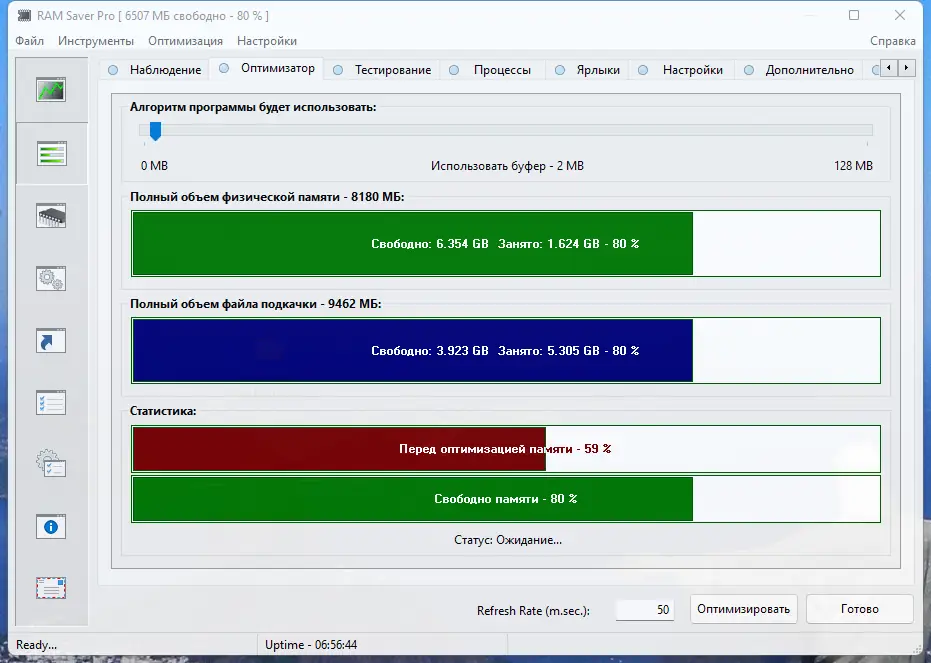Click the Использовать буфер - 2 MB label
This screenshot has height=663, width=931.
click(507, 166)
